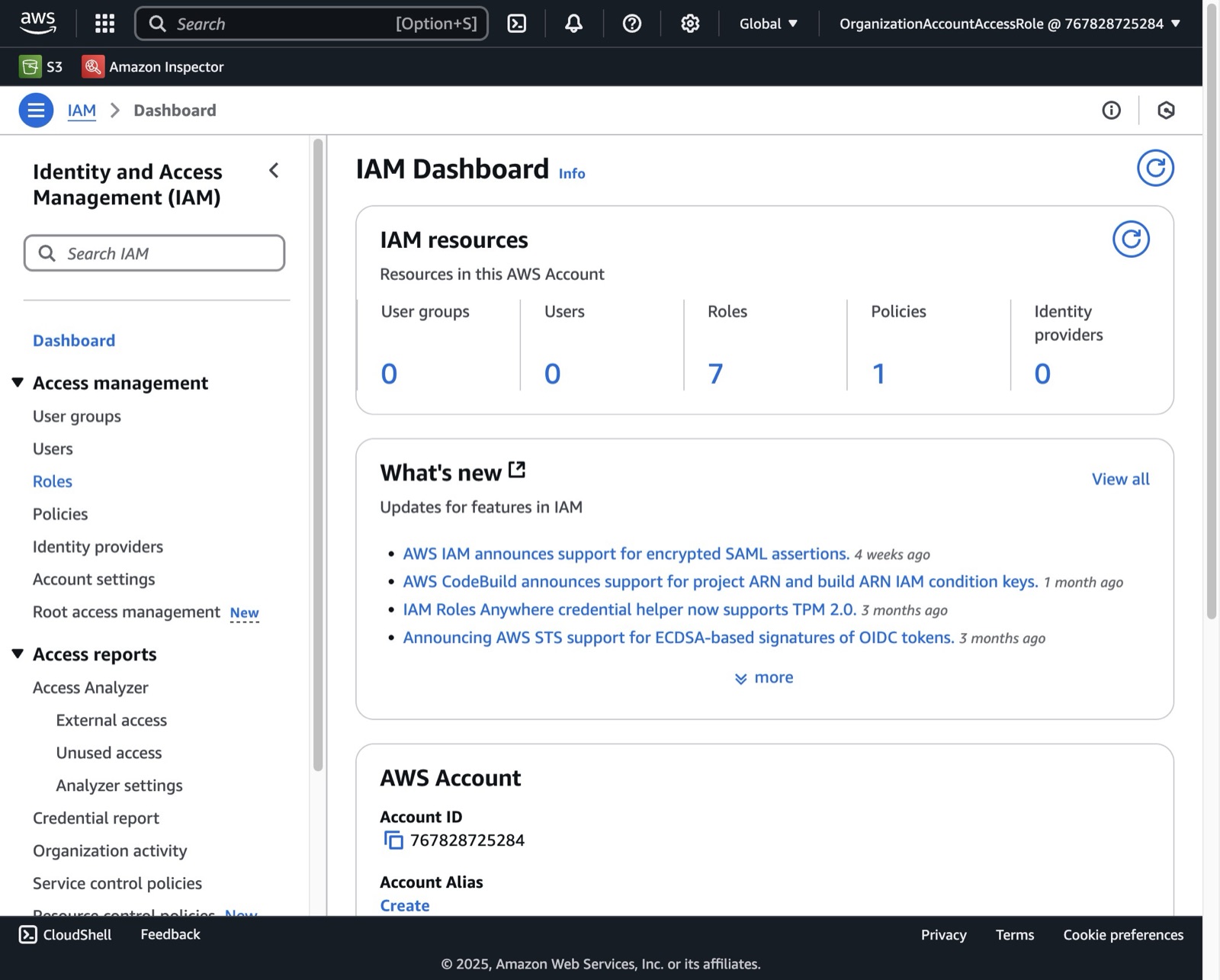The image size is (1220, 980).
Task: Open the services grid menu icon
Action: click(x=104, y=24)
